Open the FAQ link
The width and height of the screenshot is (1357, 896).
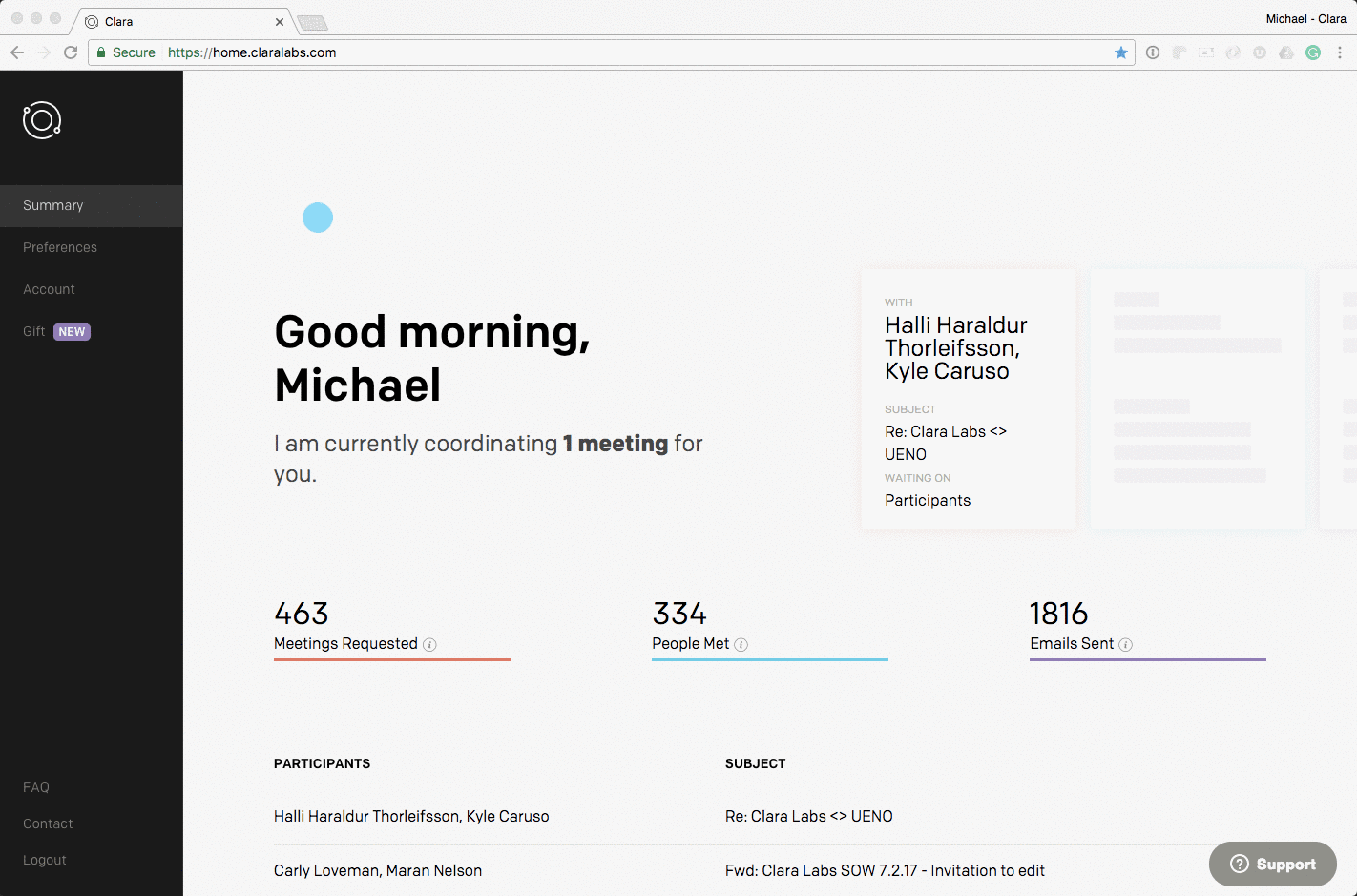click(36, 787)
